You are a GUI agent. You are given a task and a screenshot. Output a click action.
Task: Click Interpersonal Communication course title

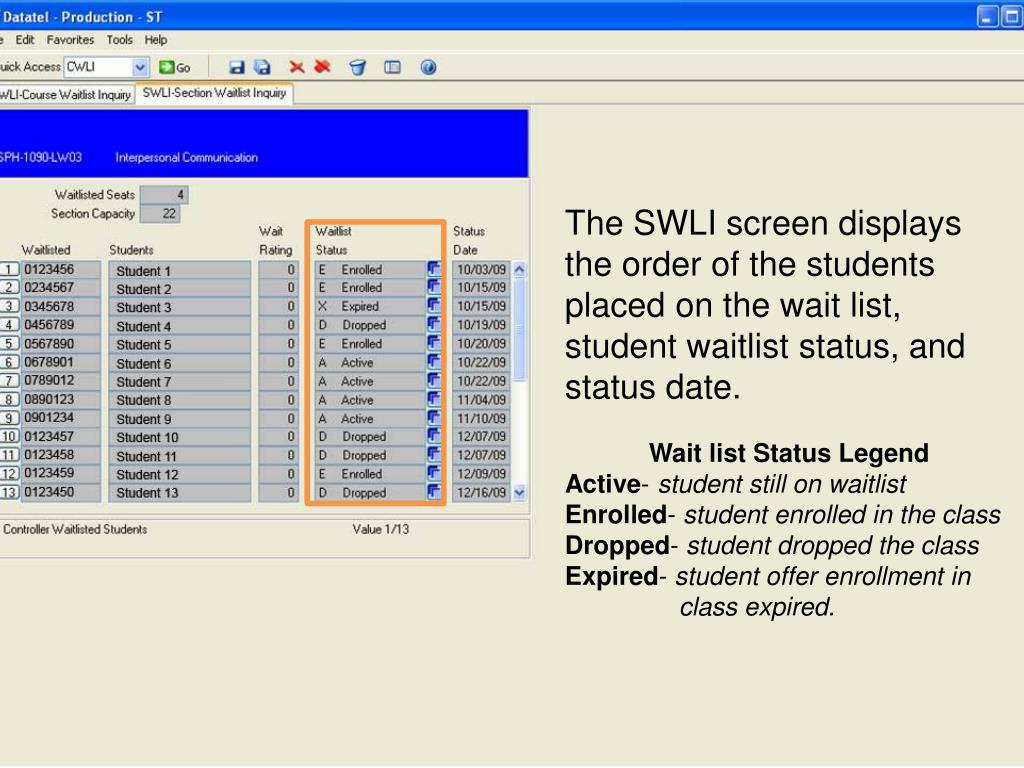point(187,157)
